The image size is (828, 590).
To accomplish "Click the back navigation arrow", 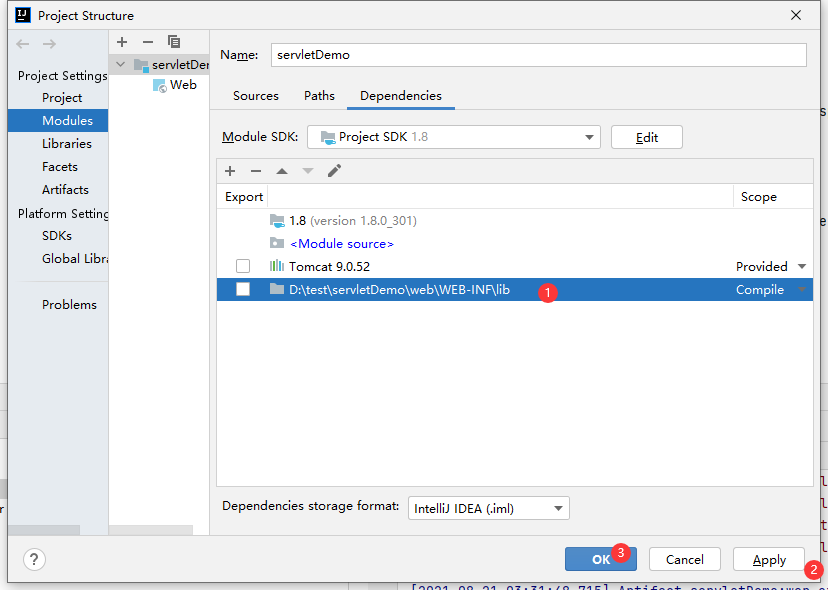I will pos(23,44).
